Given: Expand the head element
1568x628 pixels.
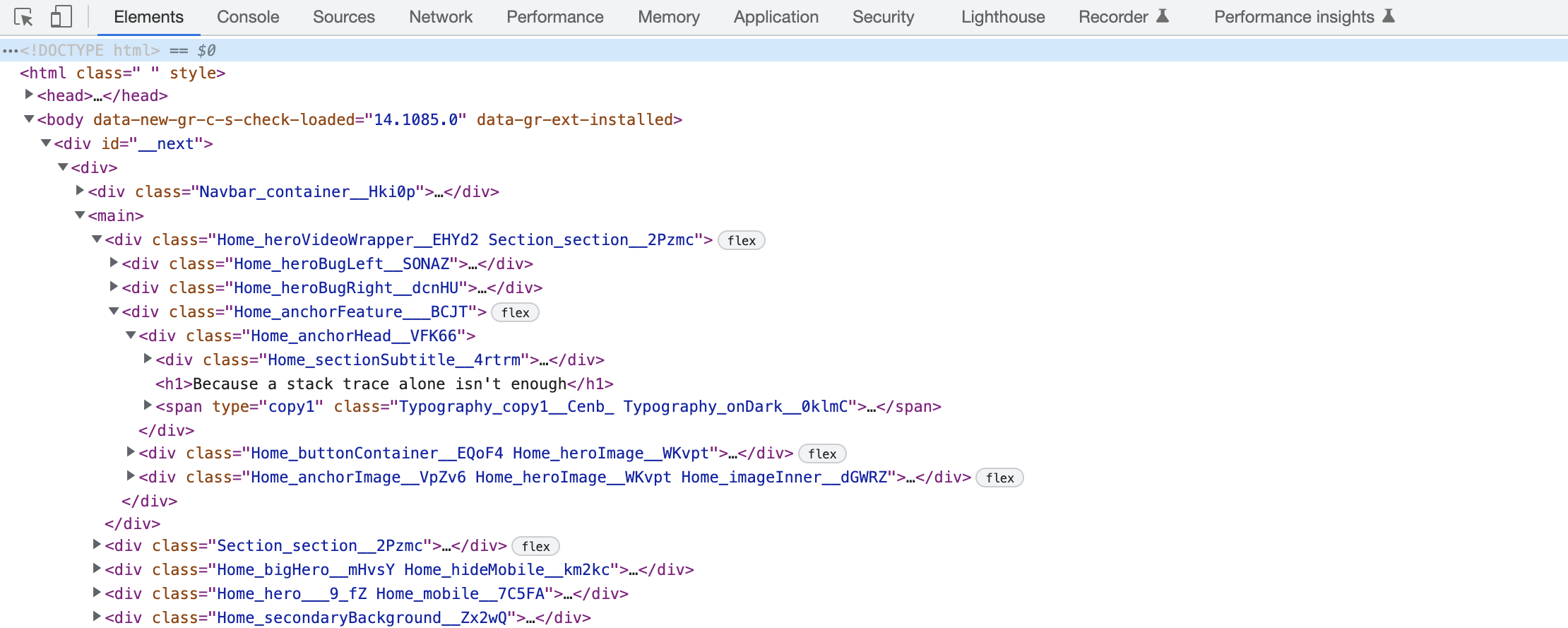Looking at the screenshot, I should coord(29,95).
